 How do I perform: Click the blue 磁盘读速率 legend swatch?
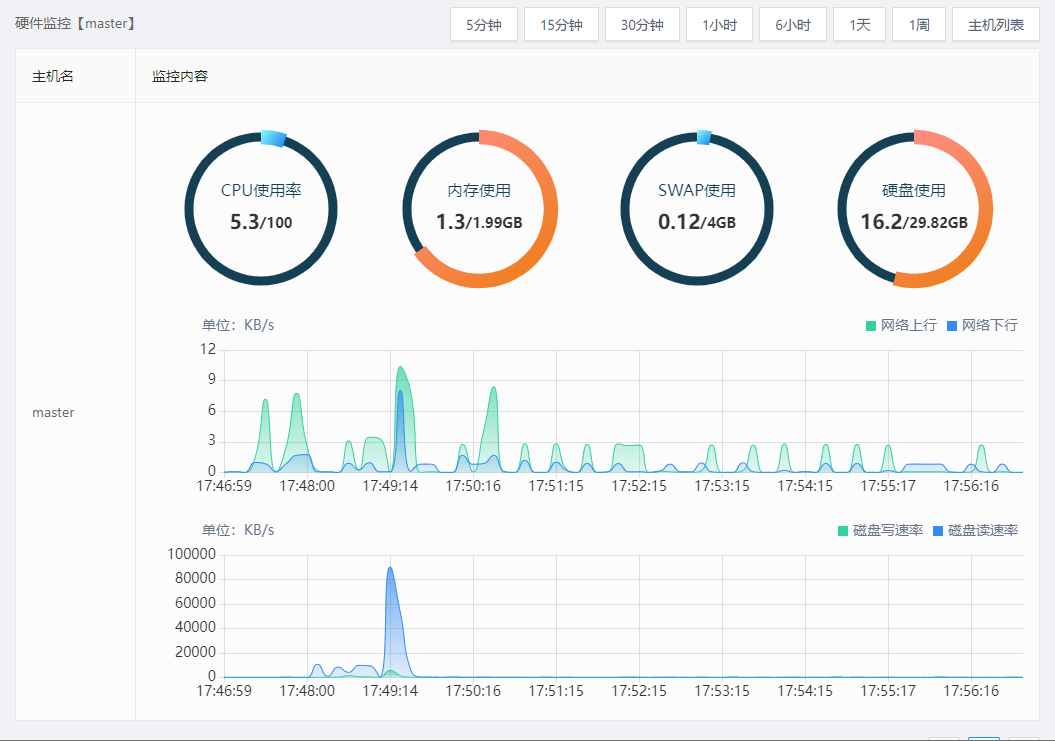[x=939, y=530]
